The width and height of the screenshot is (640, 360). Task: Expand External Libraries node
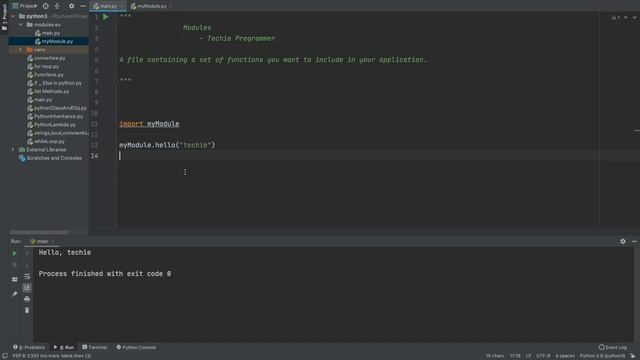[x=13, y=150]
